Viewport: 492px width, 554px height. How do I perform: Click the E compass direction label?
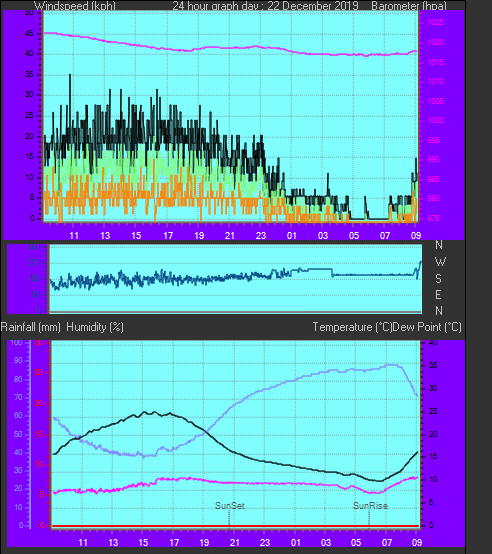pyautogui.click(x=438, y=295)
